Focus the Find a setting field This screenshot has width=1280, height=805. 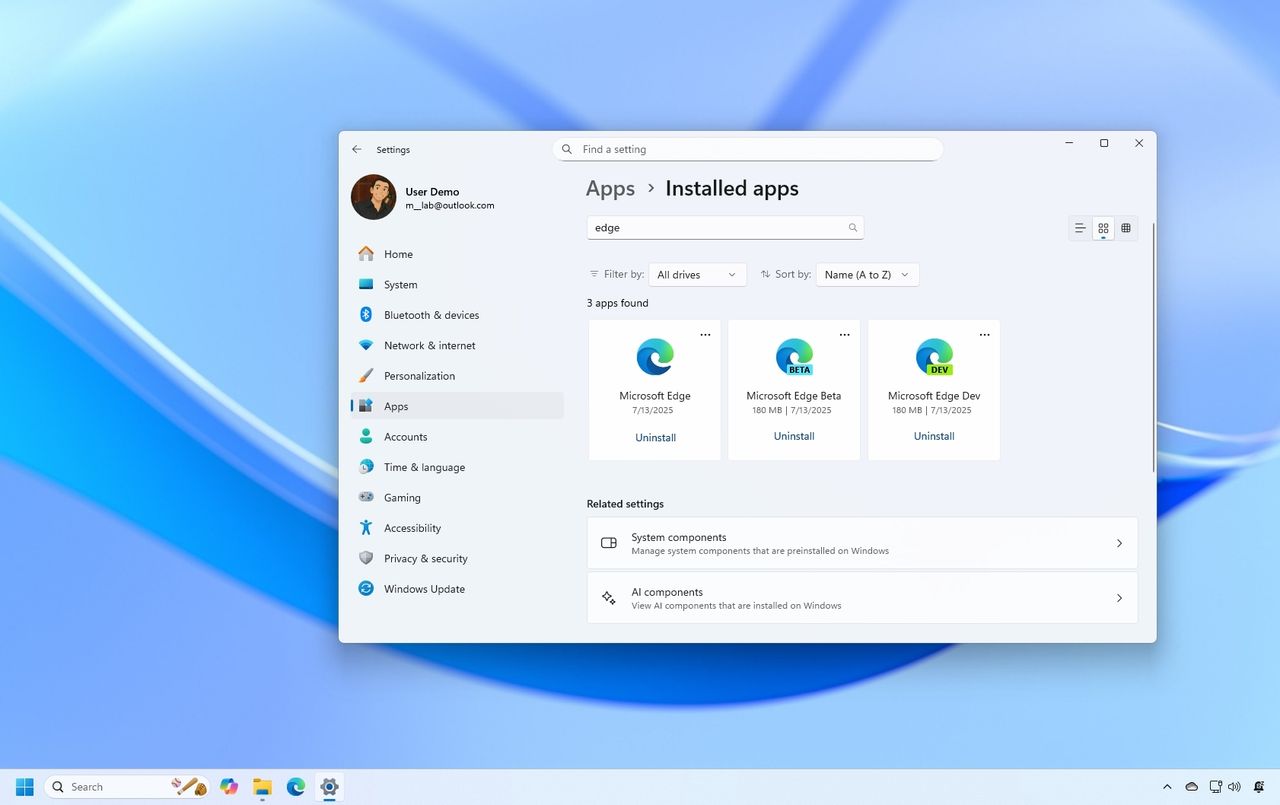click(748, 149)
